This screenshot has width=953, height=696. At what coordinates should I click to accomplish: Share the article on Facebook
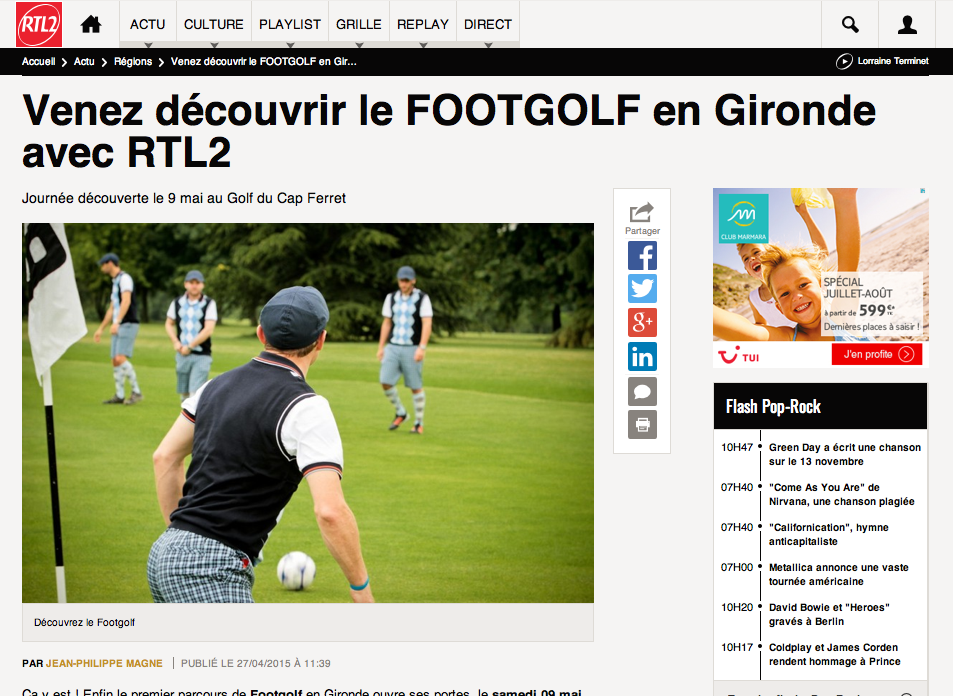point(642,255)
